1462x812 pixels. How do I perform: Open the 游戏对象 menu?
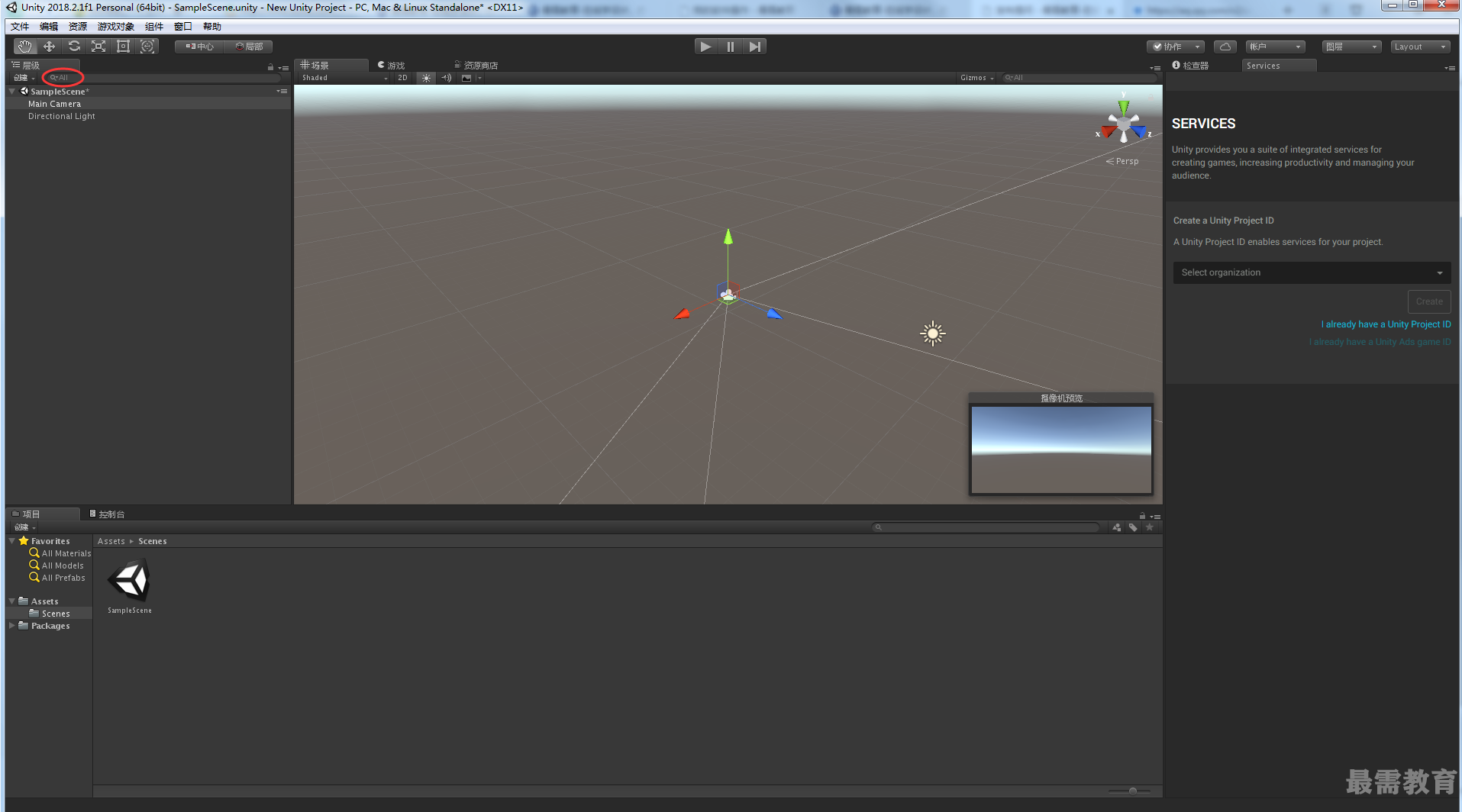(x=116, y=27)
